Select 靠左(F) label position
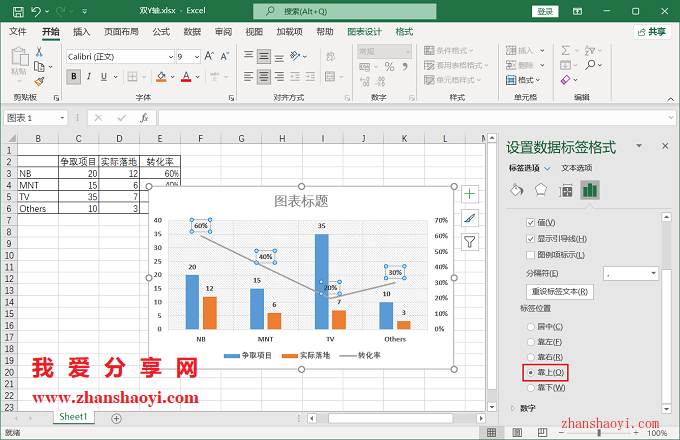The image size is (680, 440). (530, 342)
